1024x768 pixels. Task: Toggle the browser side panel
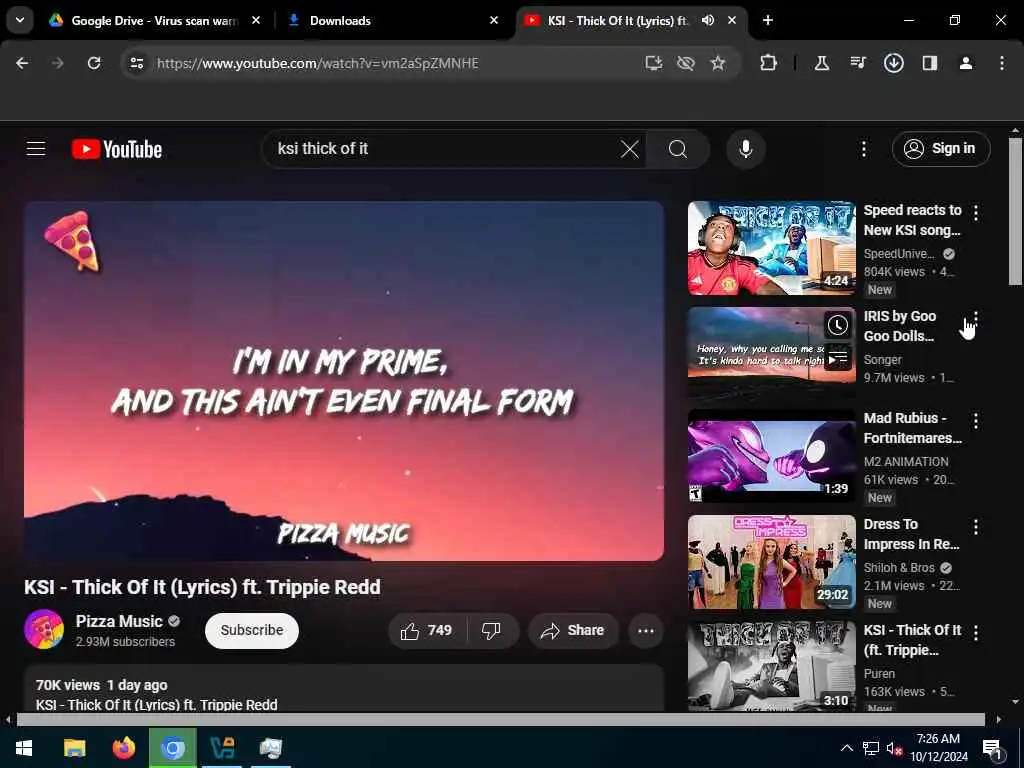point(930,63)
